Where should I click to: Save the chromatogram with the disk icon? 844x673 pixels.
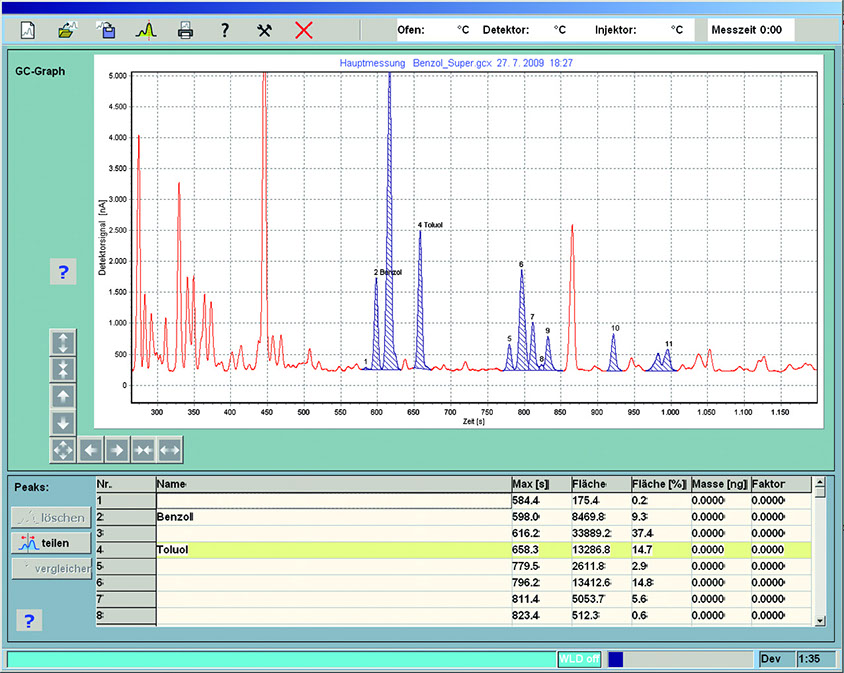106,30
